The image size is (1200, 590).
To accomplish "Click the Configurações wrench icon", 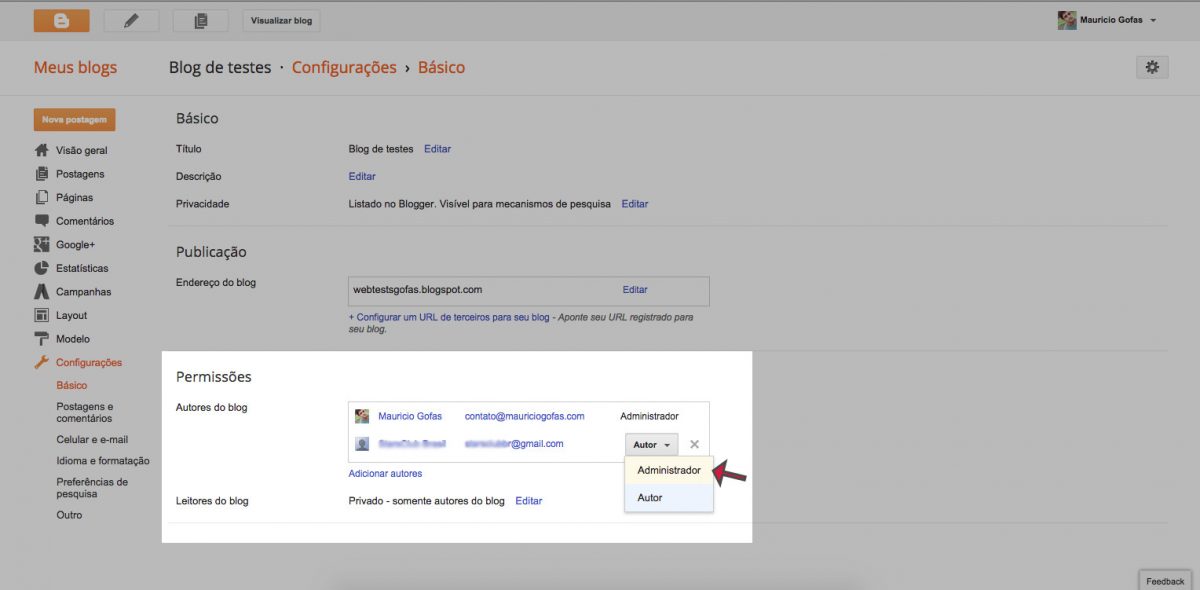I will (42, 362).
